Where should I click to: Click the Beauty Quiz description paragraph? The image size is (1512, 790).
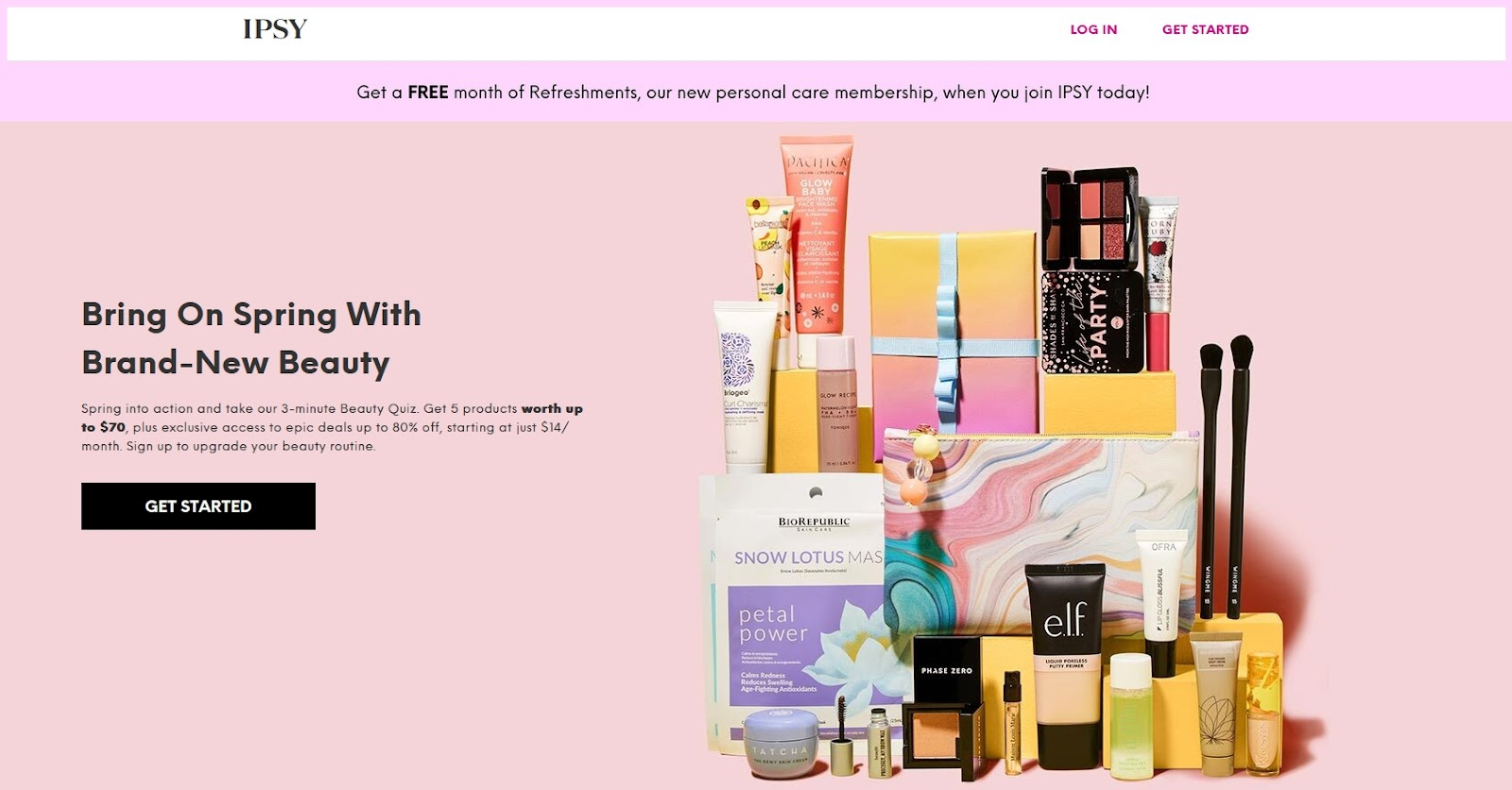click(x=332, y=427)
